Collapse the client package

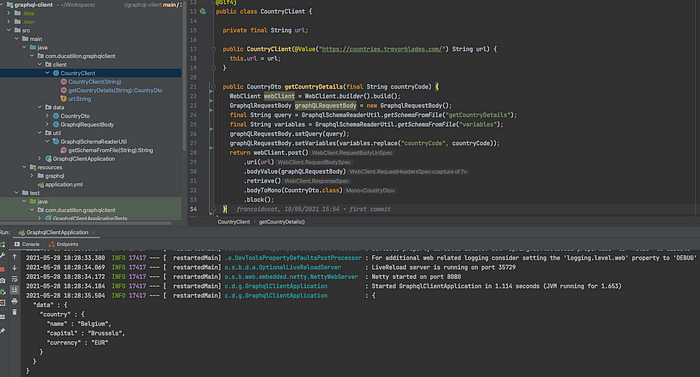(40, 65)
